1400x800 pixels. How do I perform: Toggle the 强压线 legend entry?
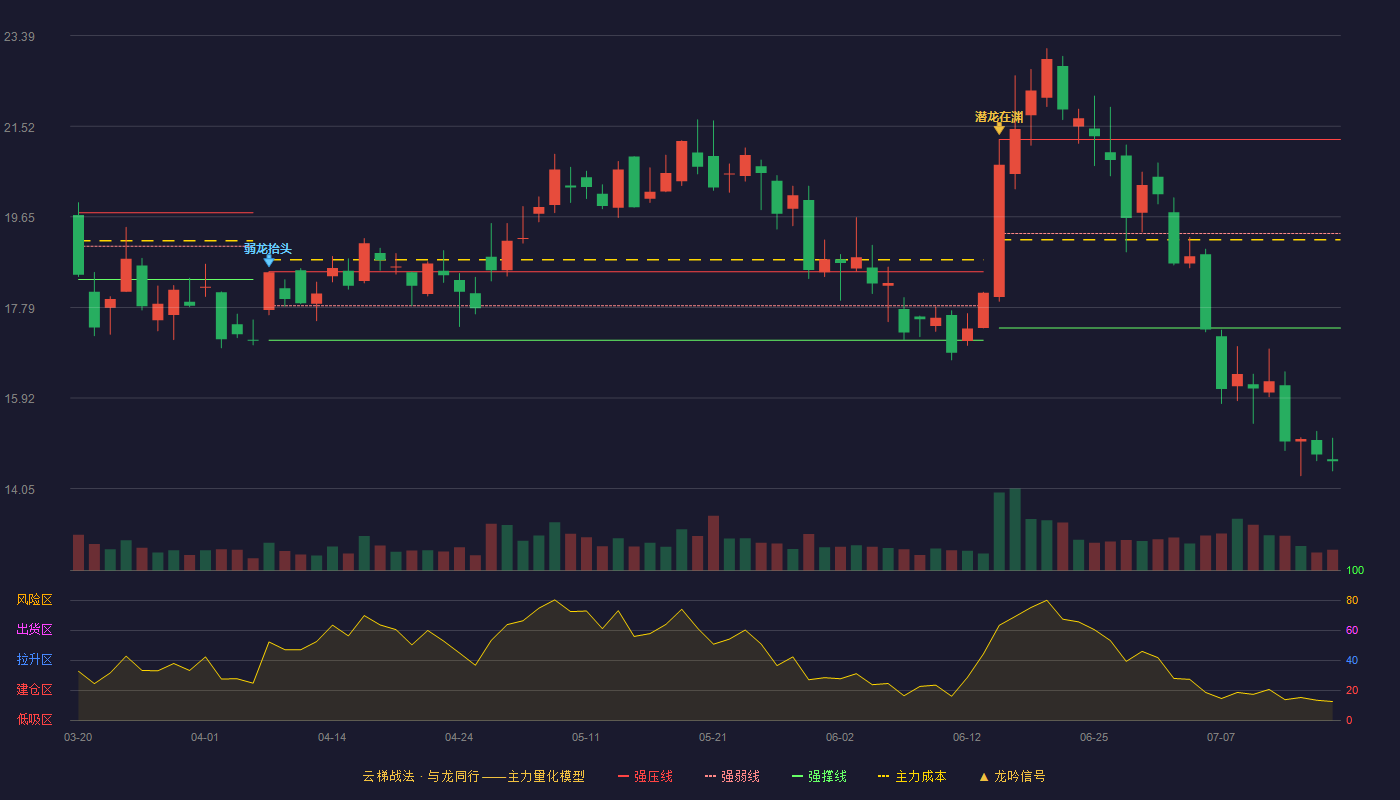click(645, 776)
